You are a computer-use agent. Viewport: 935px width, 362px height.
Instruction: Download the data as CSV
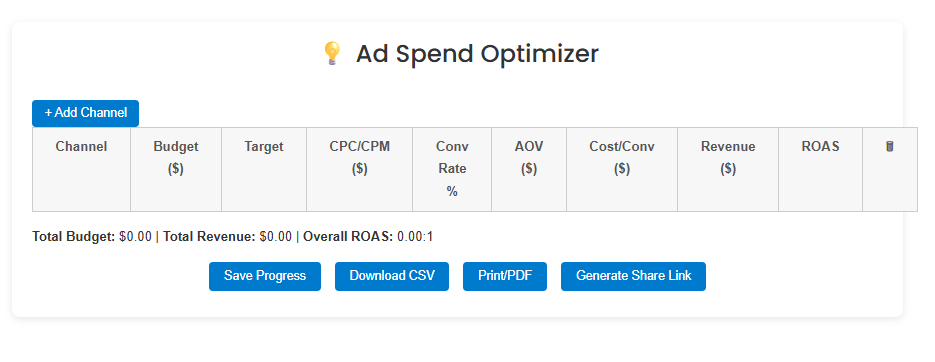(392, 276)
